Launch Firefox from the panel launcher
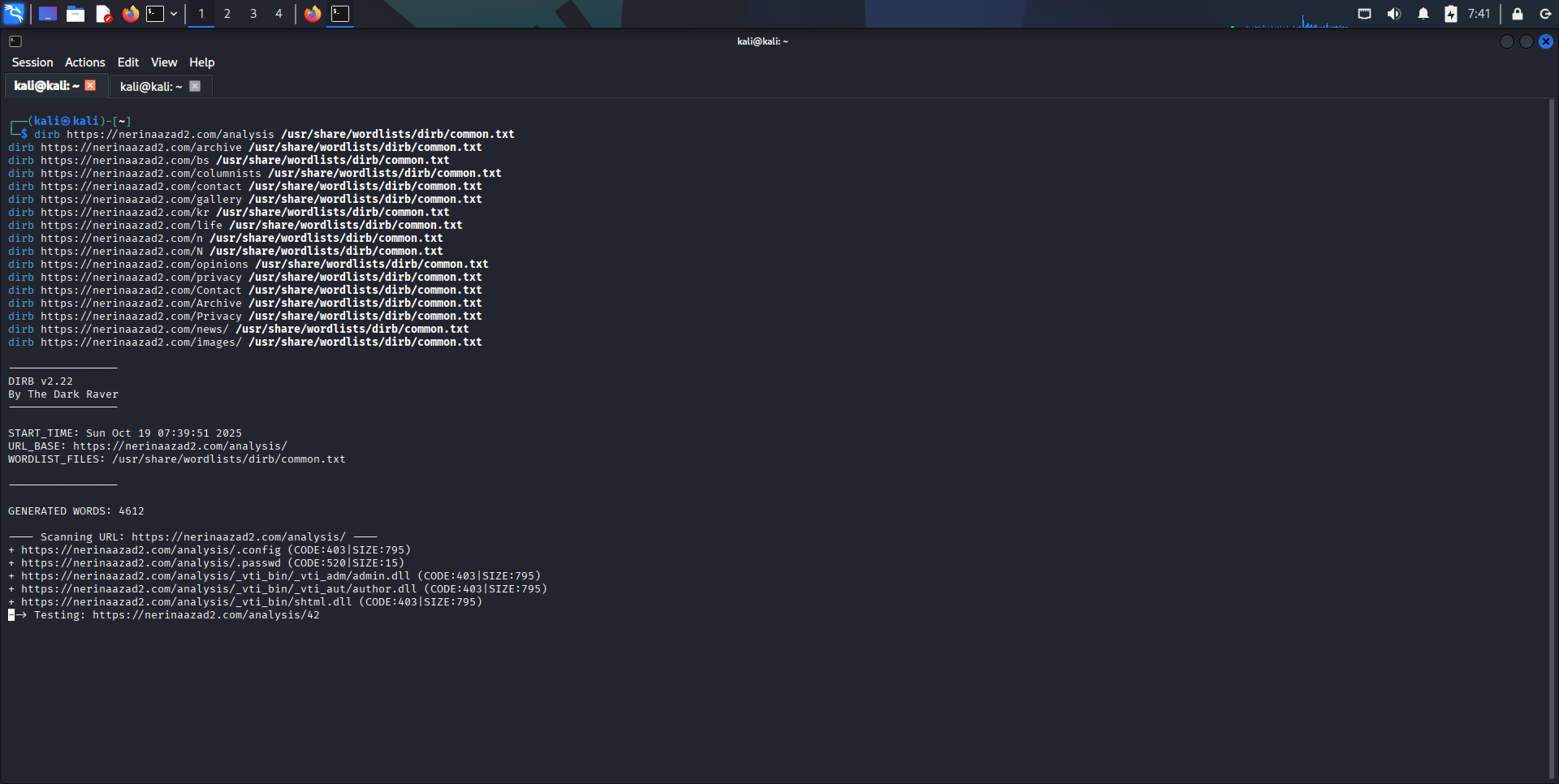Screen dimensions: 1559x784 coord(130,14)
